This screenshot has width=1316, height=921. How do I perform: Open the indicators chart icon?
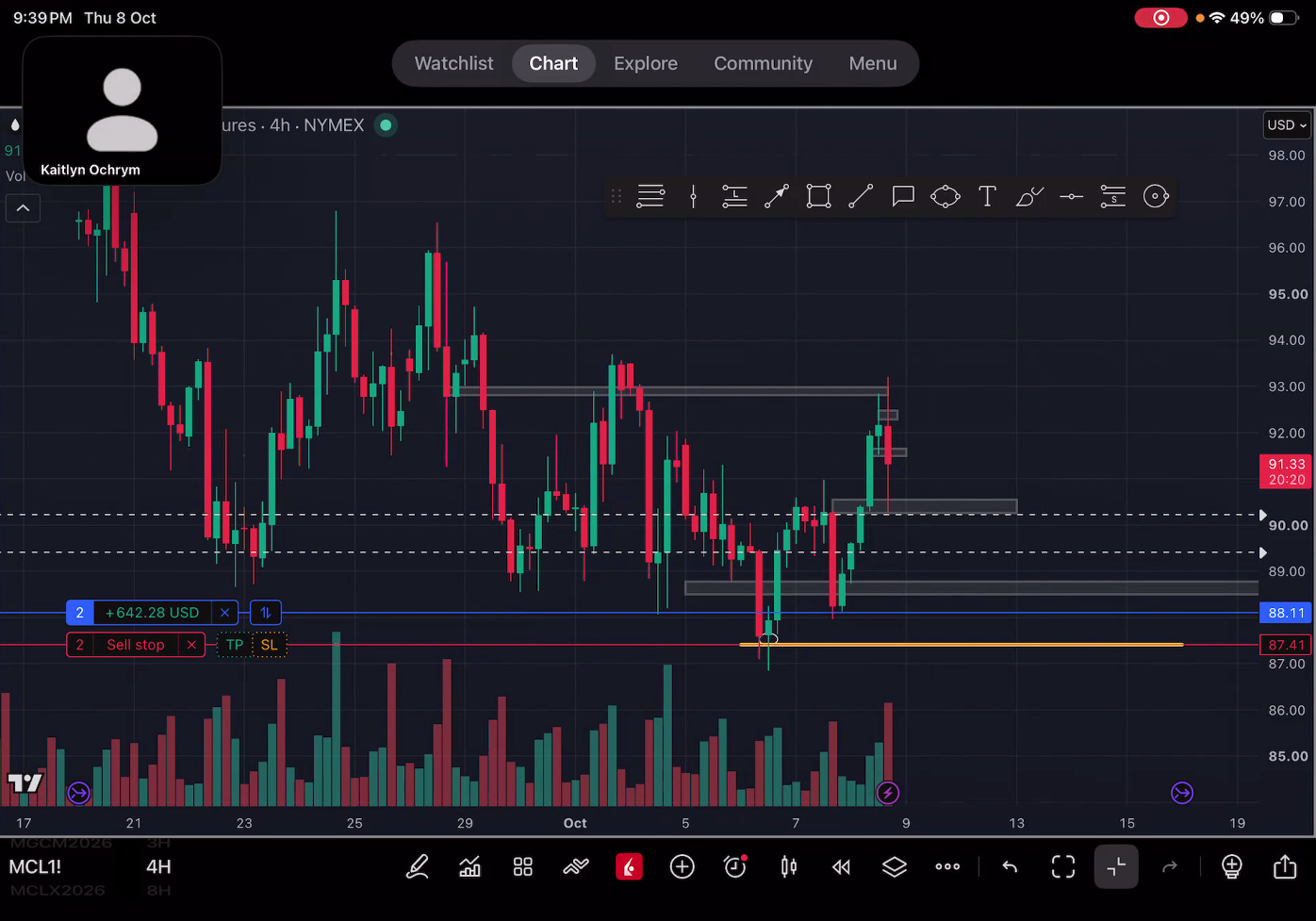(469, 867)
